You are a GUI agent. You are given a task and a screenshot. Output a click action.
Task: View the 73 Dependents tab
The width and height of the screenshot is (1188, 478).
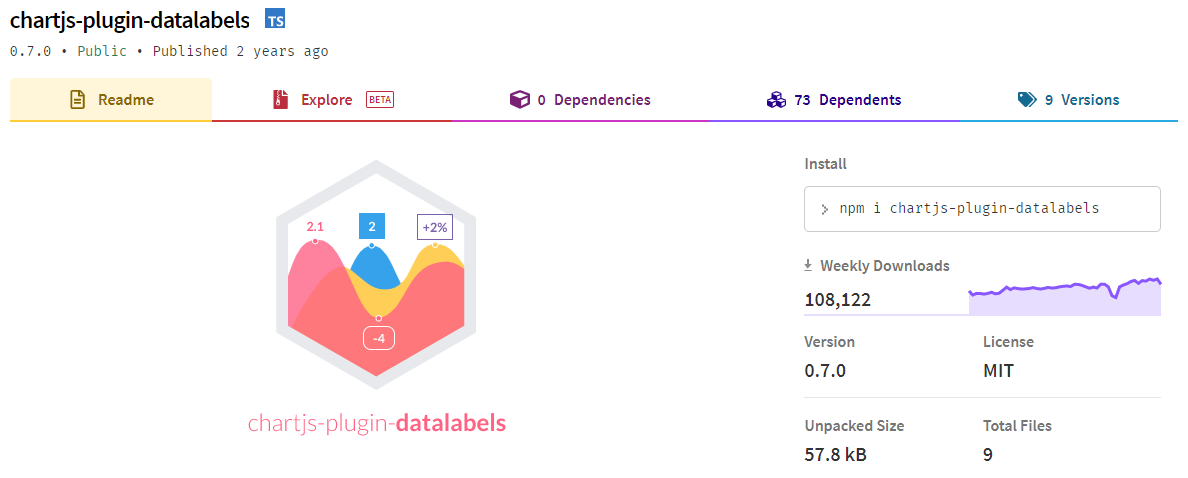pyautogui.click(x=833, y=99)
